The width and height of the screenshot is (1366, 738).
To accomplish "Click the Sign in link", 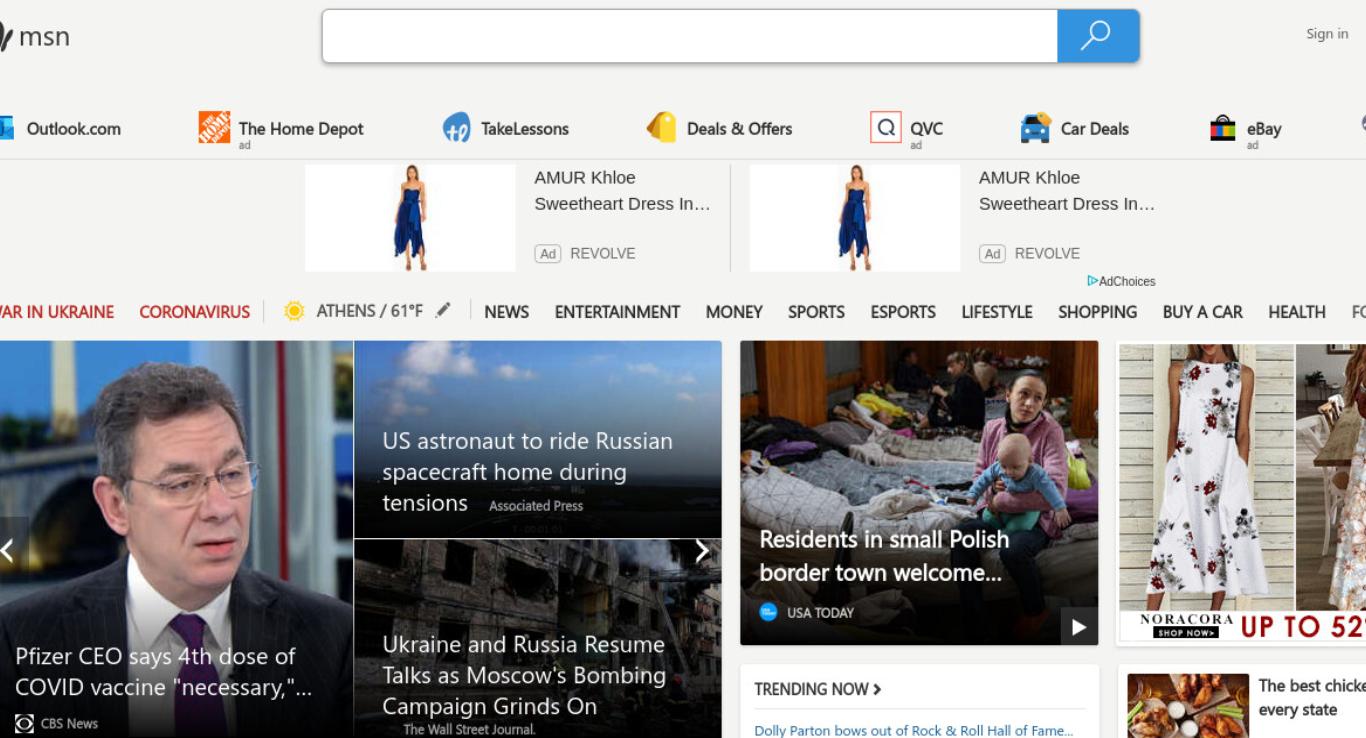I will 1327,34.
